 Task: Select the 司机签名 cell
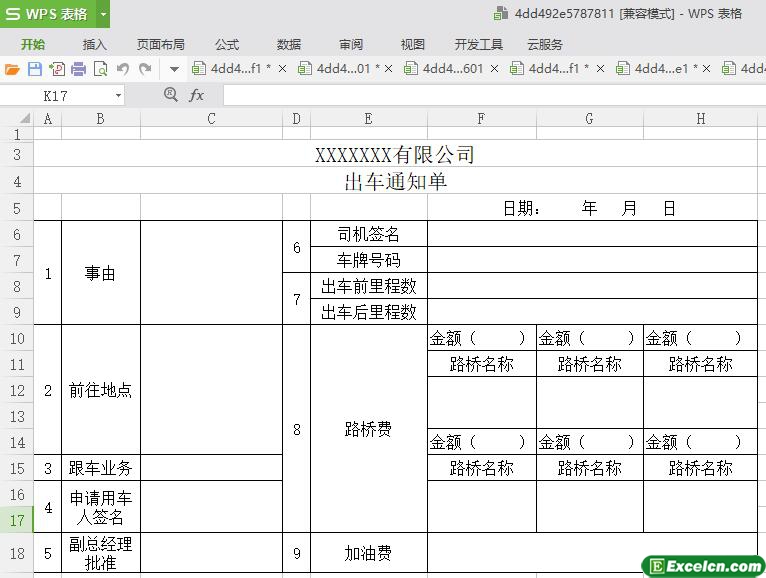click(x=369, y=234)
